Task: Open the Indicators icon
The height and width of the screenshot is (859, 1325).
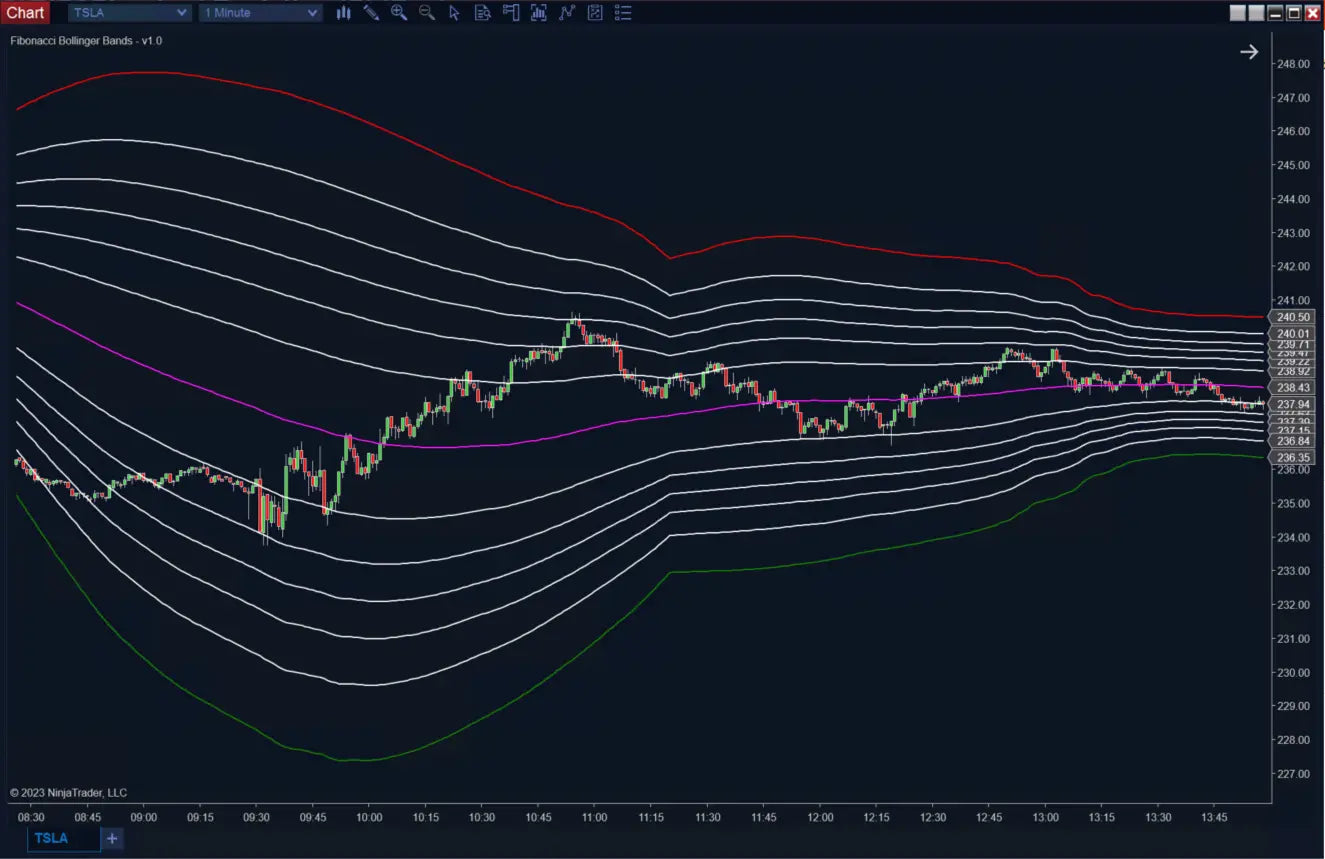Action: tap(539, 13)
